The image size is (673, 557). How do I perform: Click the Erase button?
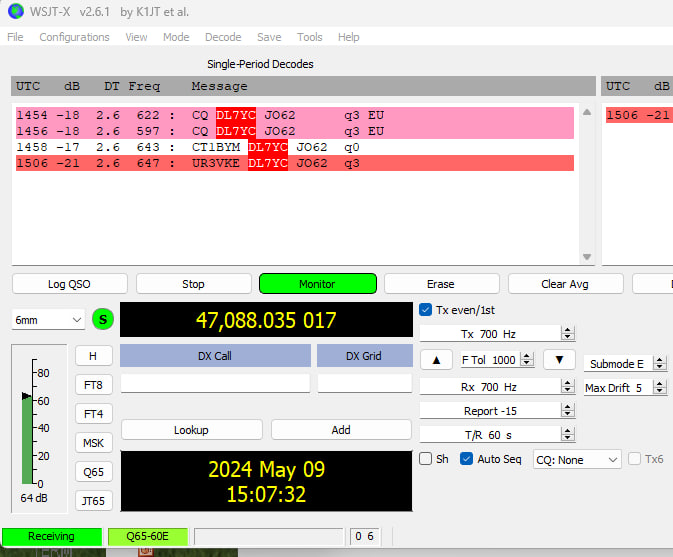pos(442,284)
